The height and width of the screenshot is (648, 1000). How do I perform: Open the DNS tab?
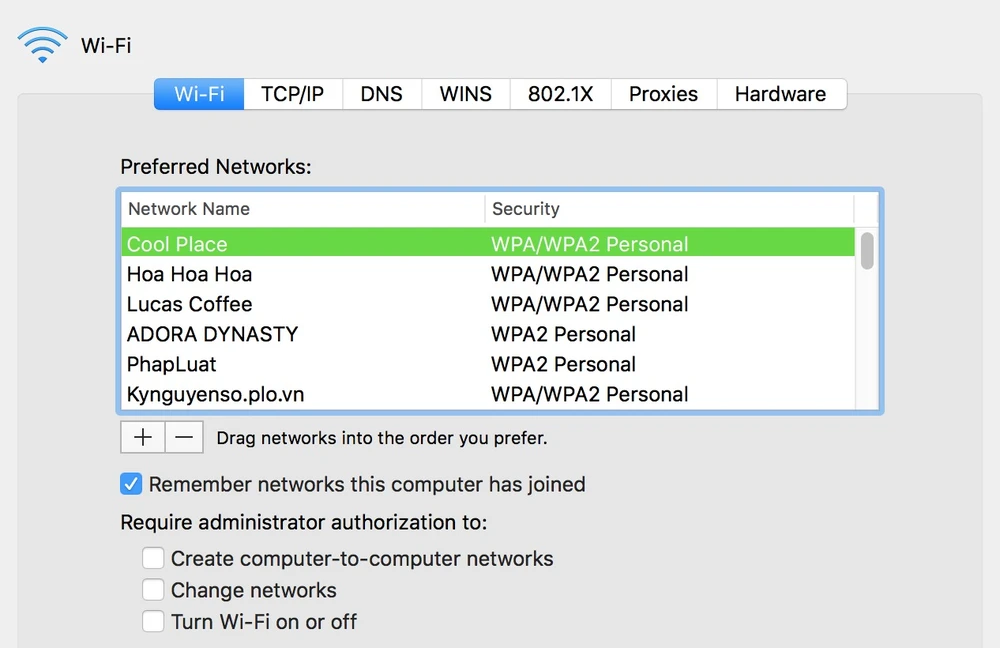pos(381,94)
